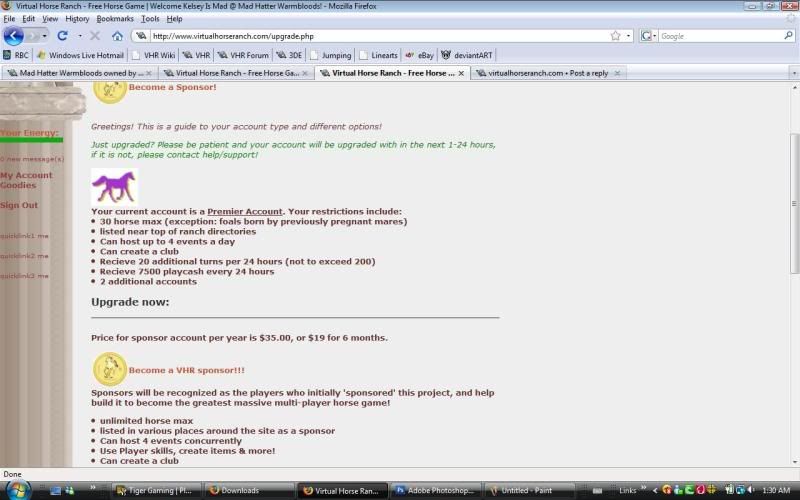Open the VHR Wiki bookmark
This screenshot has height=500, width=800.
pos(153,55)
